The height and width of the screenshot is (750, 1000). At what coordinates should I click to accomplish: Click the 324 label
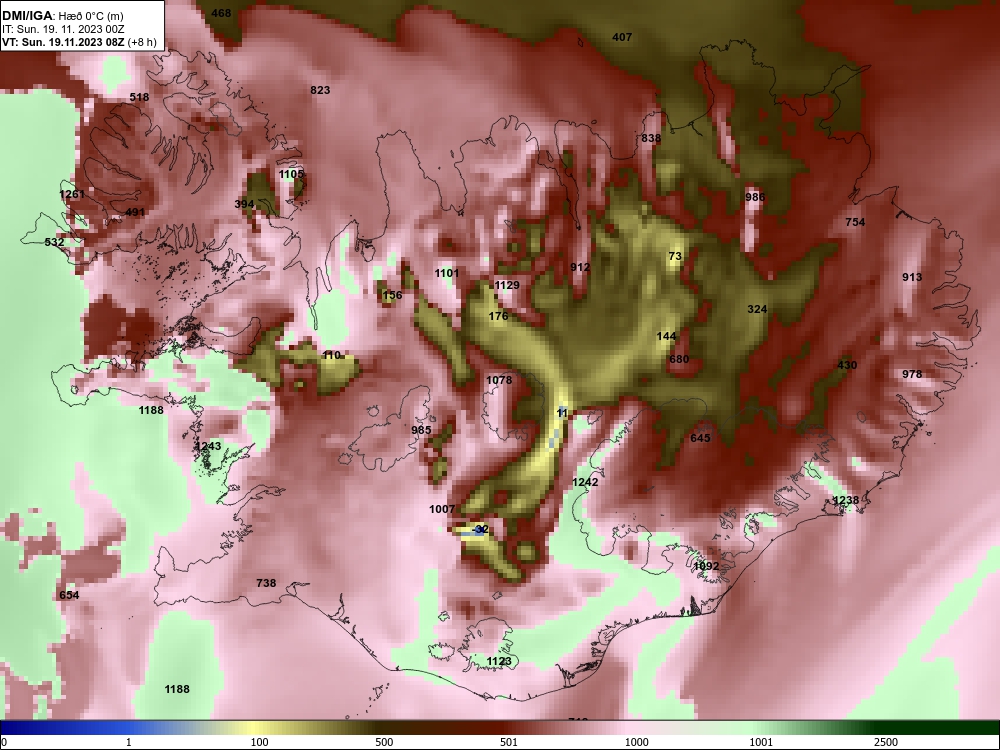point(757,309)
